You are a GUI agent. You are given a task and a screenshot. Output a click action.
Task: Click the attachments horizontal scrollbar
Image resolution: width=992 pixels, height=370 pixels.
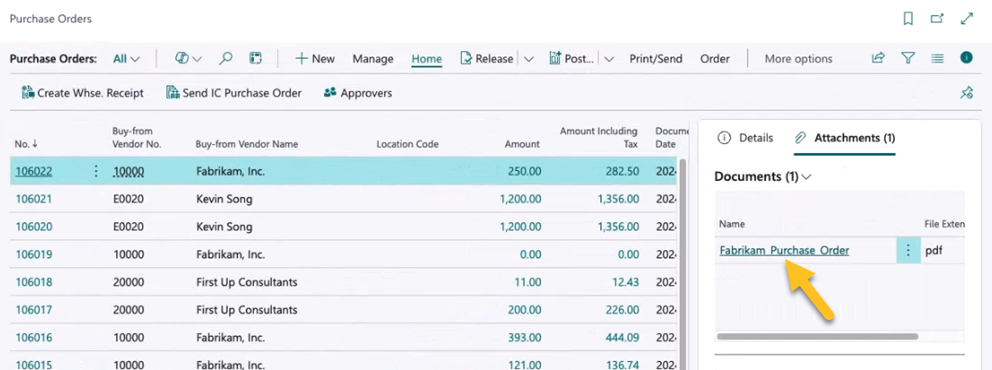tap(817, 336)
